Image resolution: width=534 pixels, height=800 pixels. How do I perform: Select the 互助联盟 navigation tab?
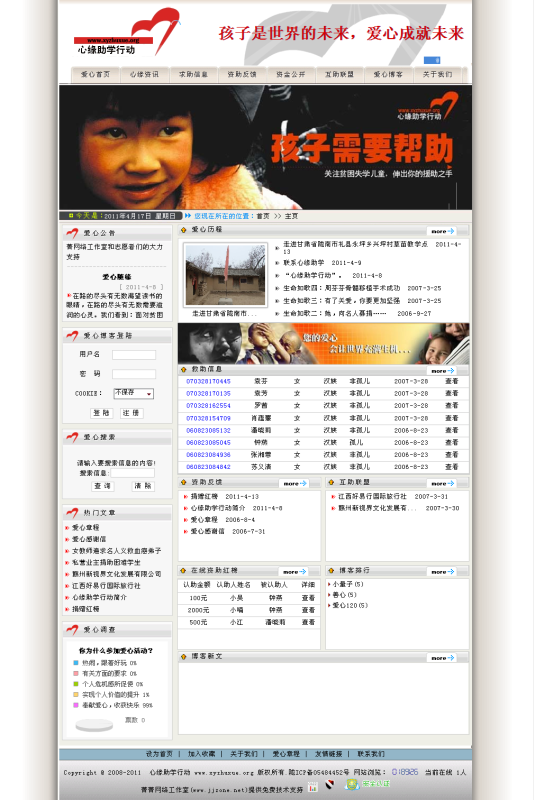click(x=340, y=74)
